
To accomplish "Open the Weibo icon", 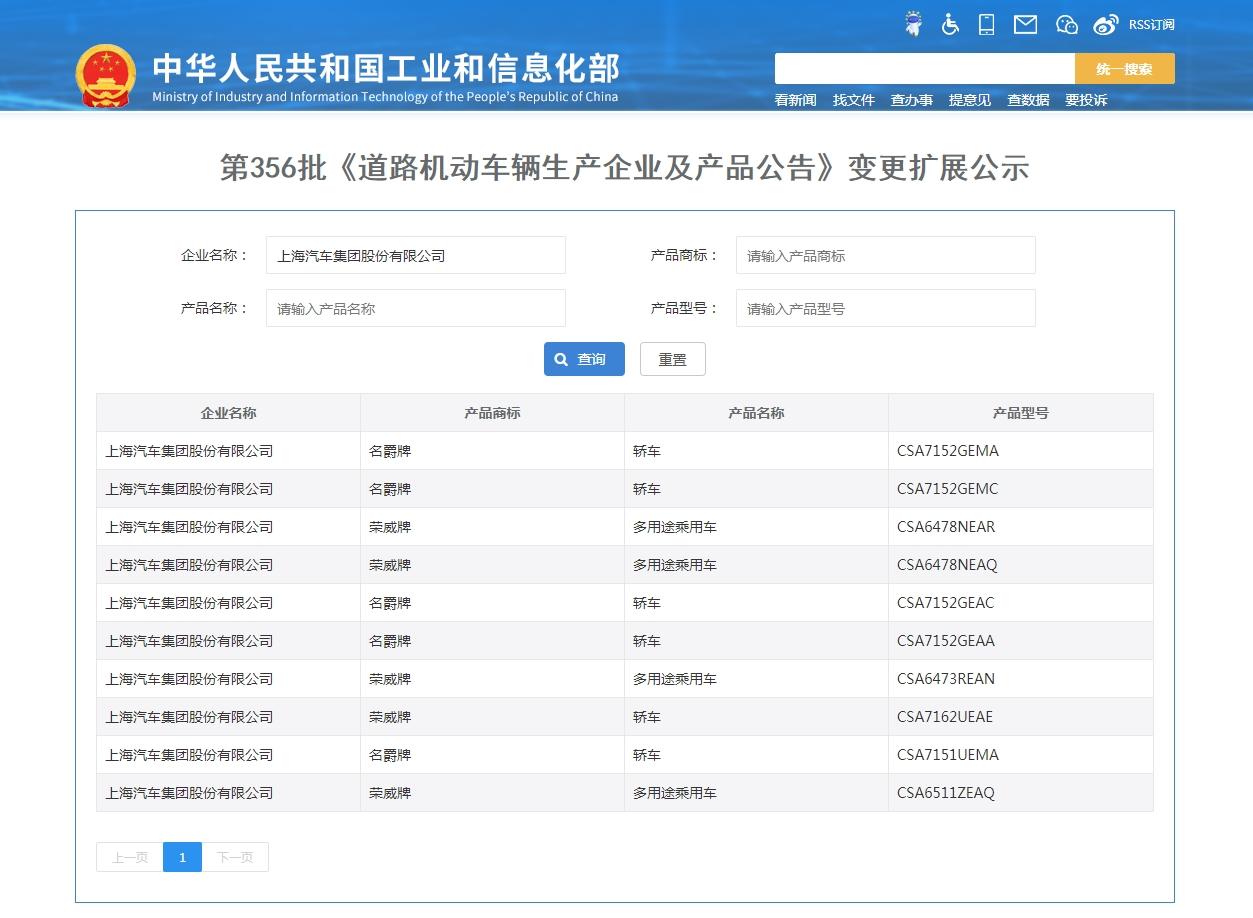I will coord(1105,25).
